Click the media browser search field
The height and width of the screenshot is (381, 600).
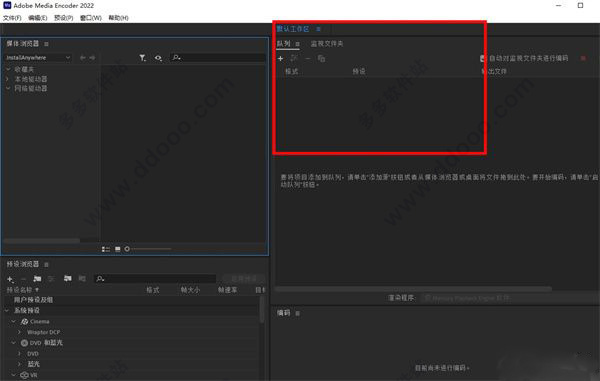(217, 58)
